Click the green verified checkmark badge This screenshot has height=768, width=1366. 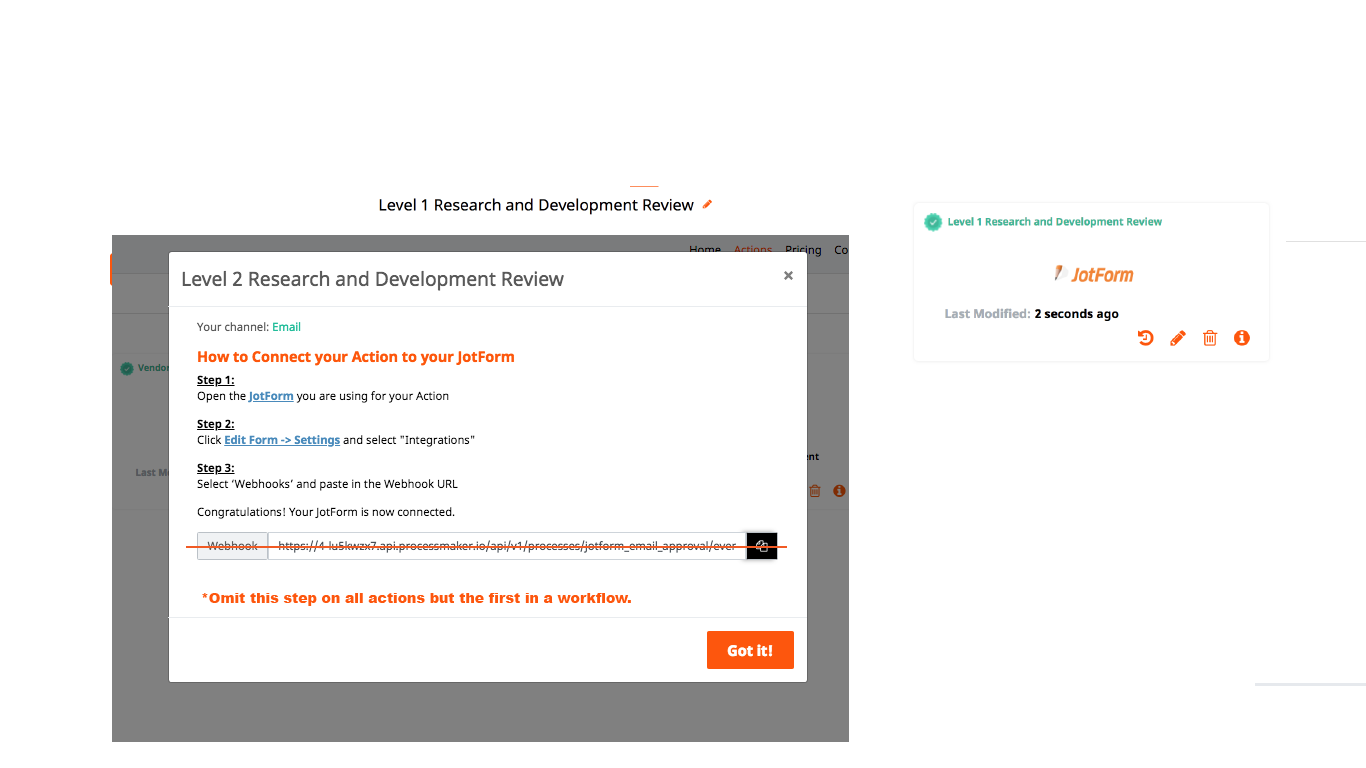pyautogui.click(x=933, y=222)
